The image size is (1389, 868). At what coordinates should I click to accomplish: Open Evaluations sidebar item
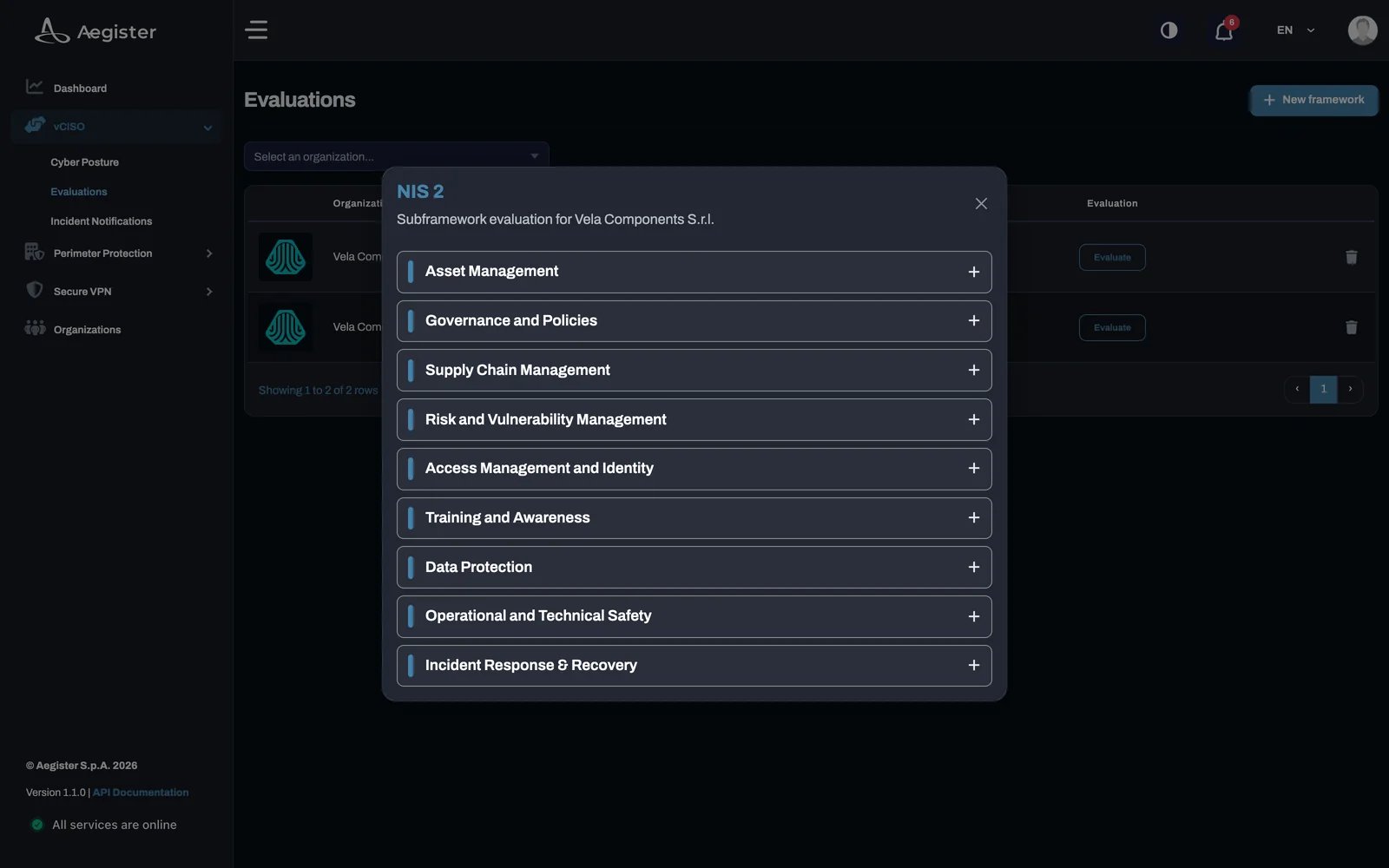pos(79,192)
